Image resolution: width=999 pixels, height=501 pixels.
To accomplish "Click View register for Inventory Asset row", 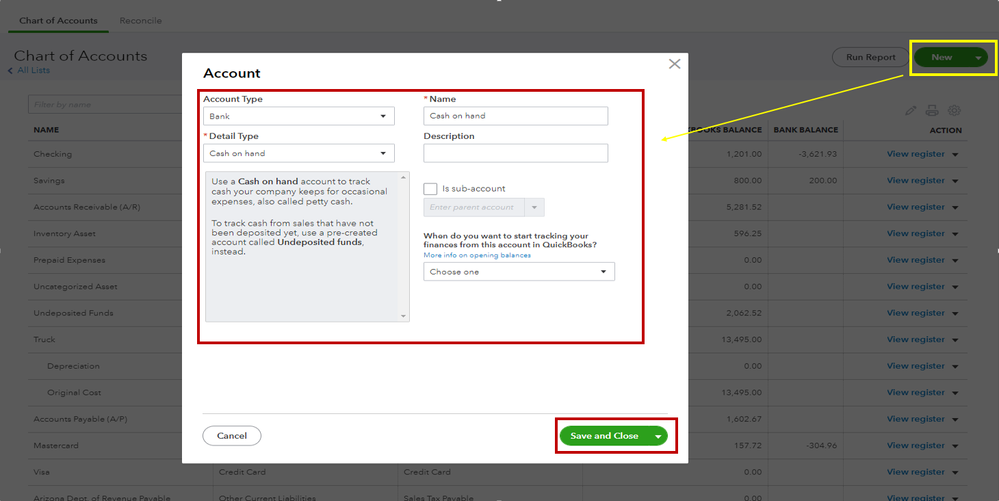I will pyautogui.click(x=916, y=233).
